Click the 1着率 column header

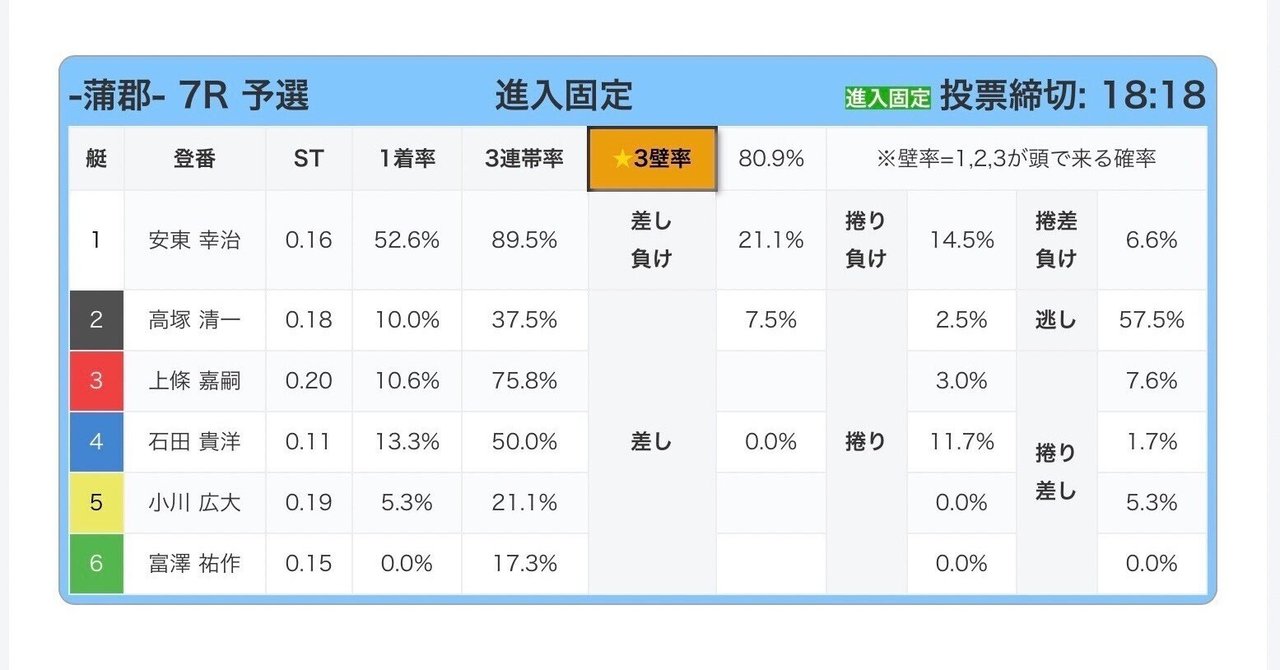click(406, 159)
